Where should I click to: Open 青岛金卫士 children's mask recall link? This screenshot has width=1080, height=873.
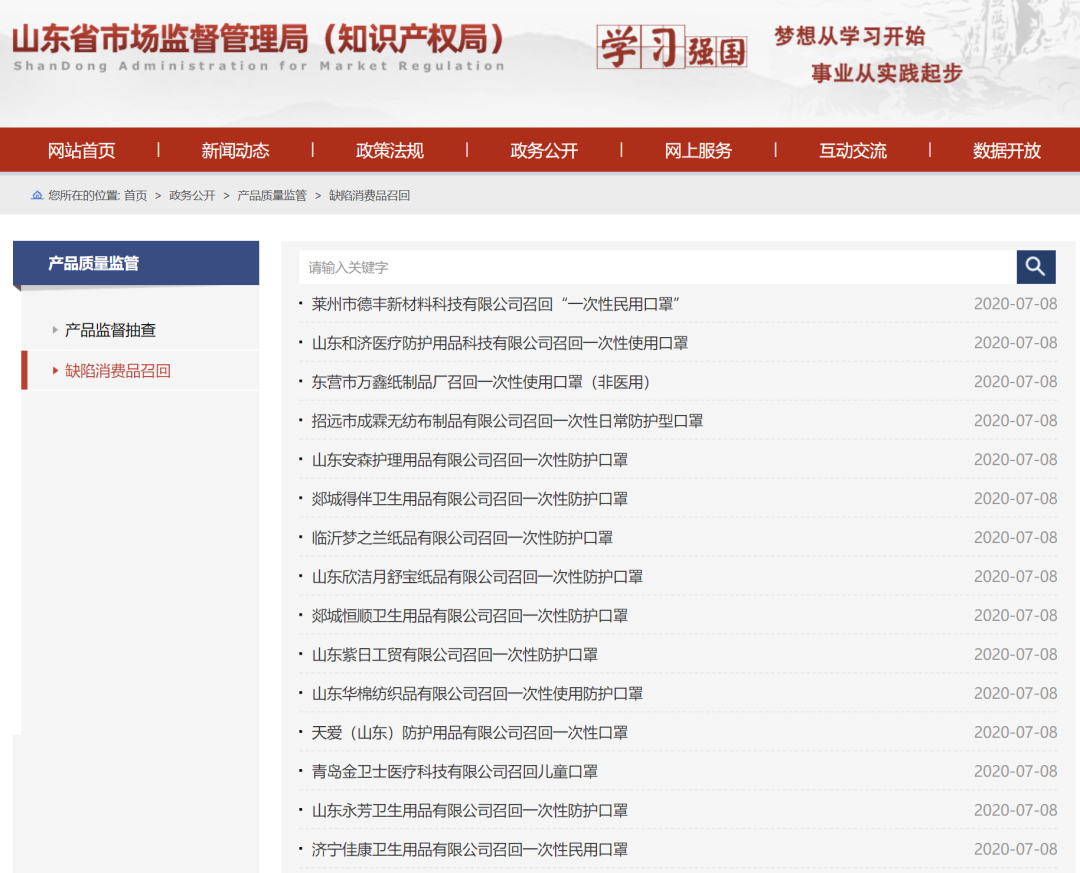[x=454, y=772]
